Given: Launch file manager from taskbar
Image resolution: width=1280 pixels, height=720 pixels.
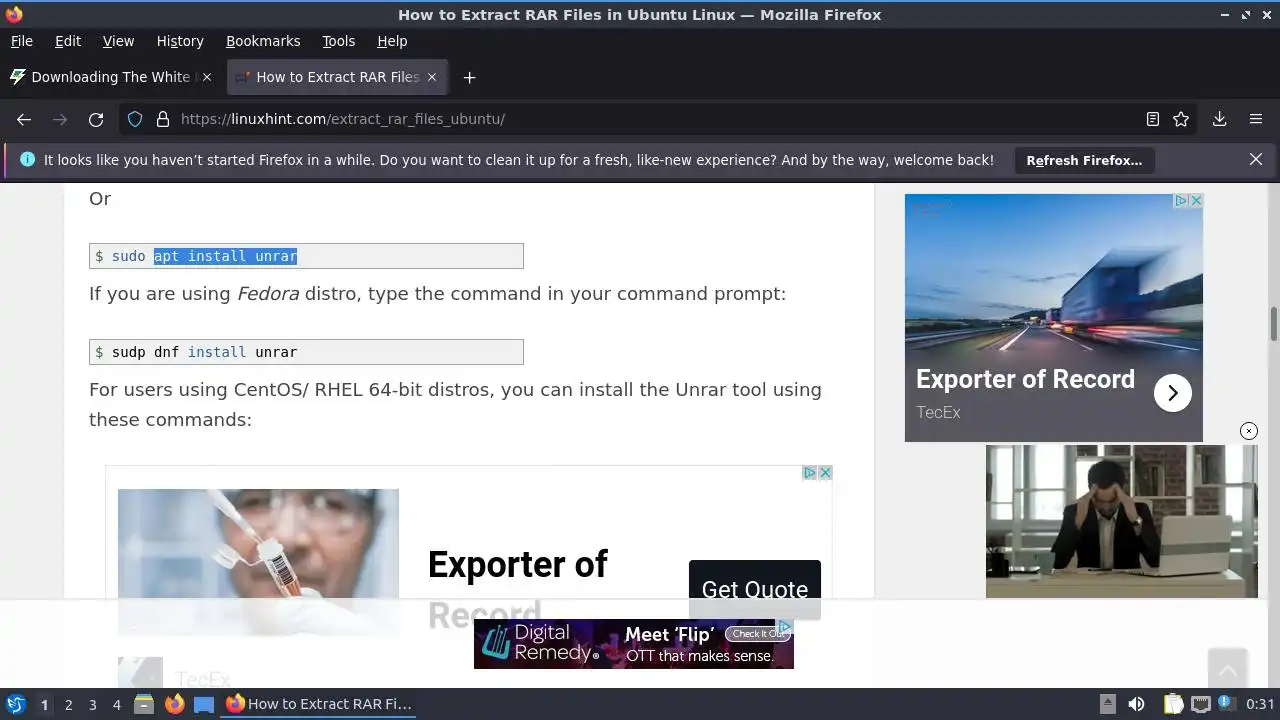Looking at the screenshot, I should click(x=143, y=704).
